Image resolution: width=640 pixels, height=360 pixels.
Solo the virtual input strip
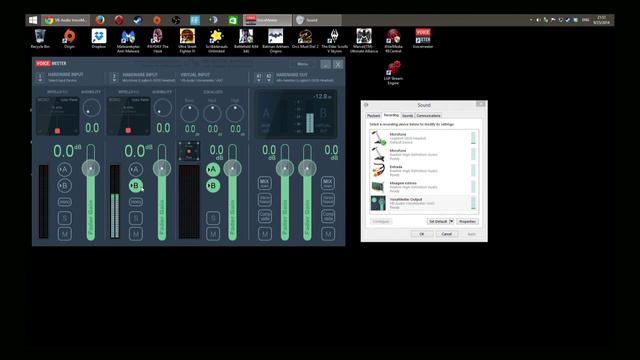point(213,218)
